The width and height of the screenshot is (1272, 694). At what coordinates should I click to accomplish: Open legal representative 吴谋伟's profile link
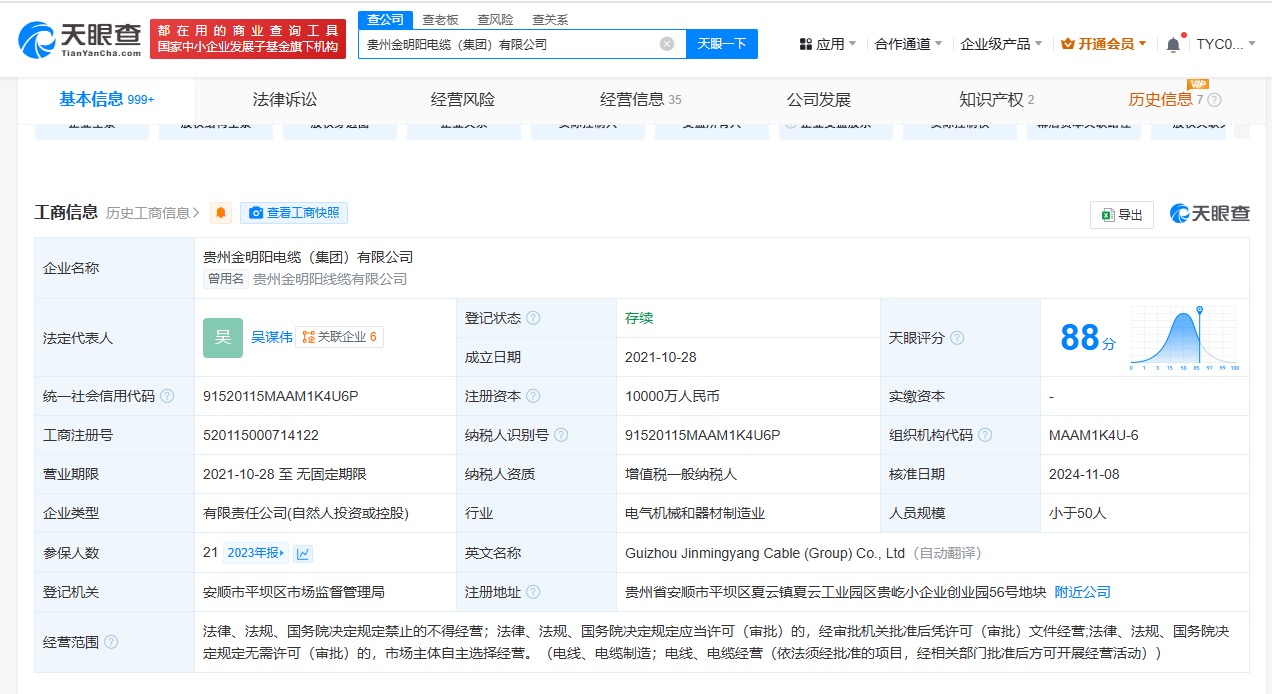[x=272, y=337]
